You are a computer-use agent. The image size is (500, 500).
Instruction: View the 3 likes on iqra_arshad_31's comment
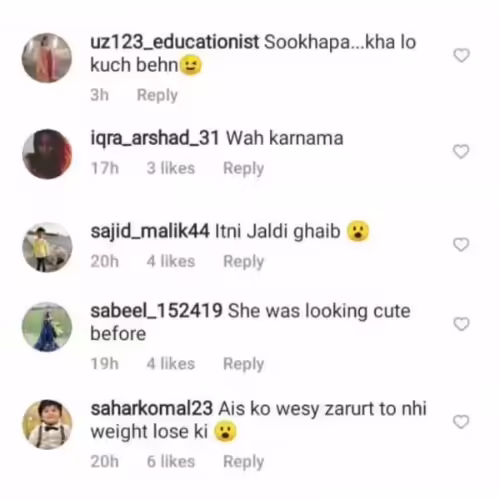pyautogui.click(x=171, y=168)
